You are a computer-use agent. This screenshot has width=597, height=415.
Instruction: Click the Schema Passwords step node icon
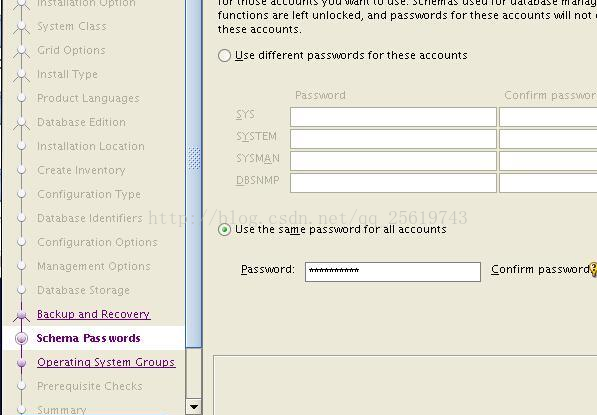22,338
